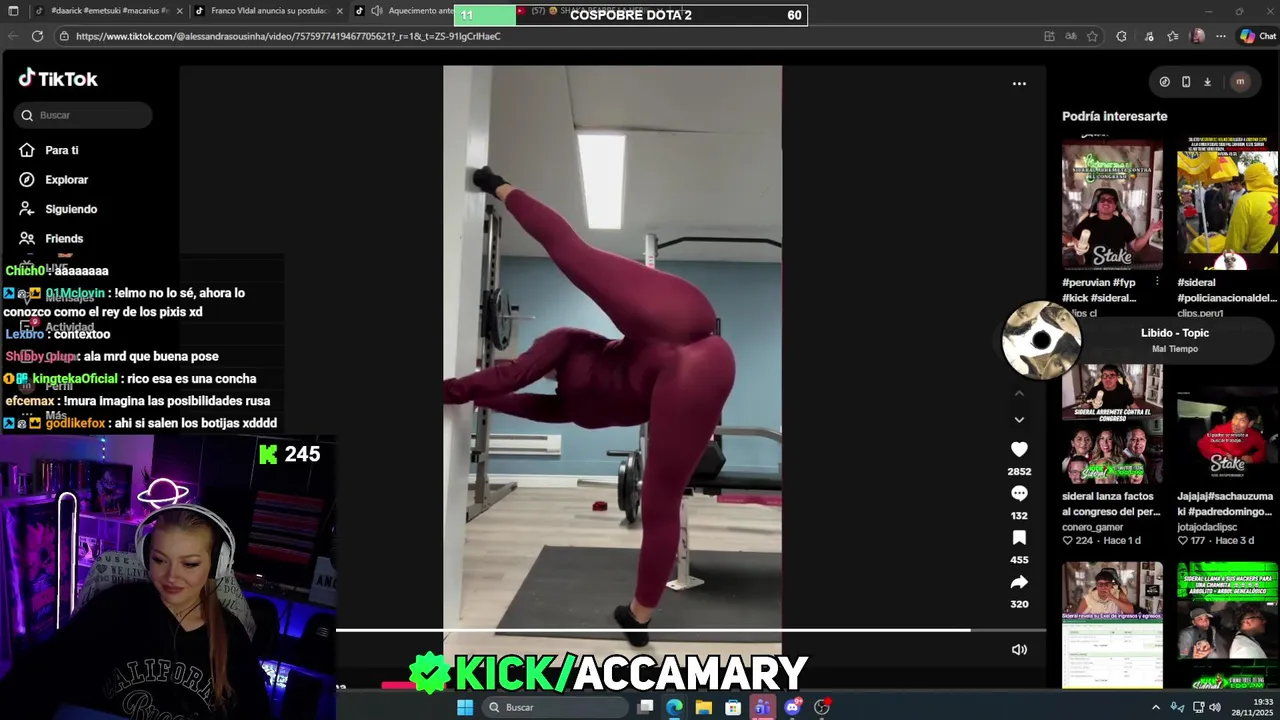Click the spinning album disc artwork
The height and width of the screenshot is (720, 1280).
point(1041,340)
